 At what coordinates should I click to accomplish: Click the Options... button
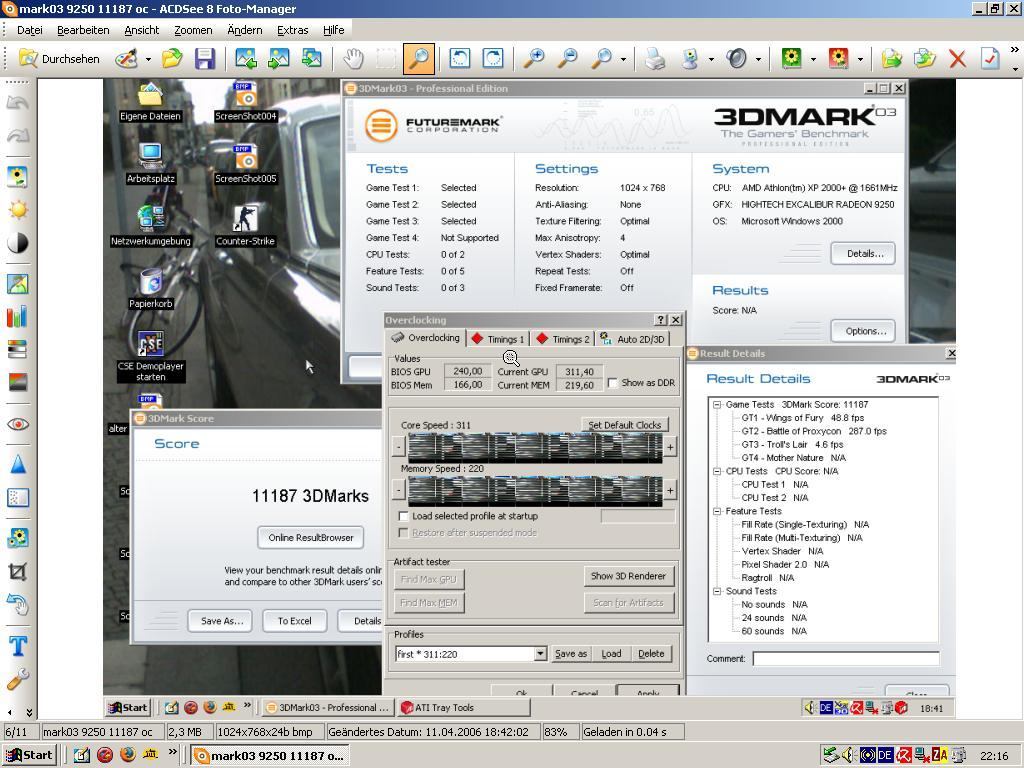tap(863, 331)
